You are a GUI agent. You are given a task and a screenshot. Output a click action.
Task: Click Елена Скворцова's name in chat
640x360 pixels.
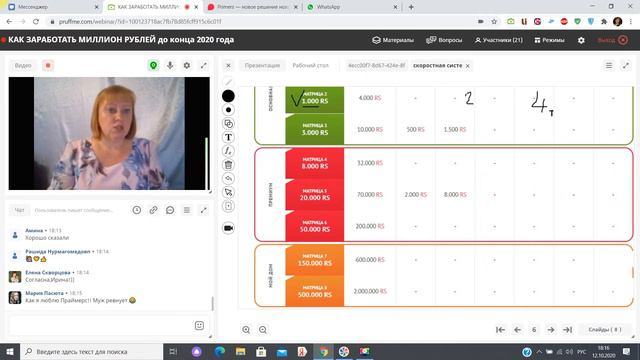tap(48, 272)
